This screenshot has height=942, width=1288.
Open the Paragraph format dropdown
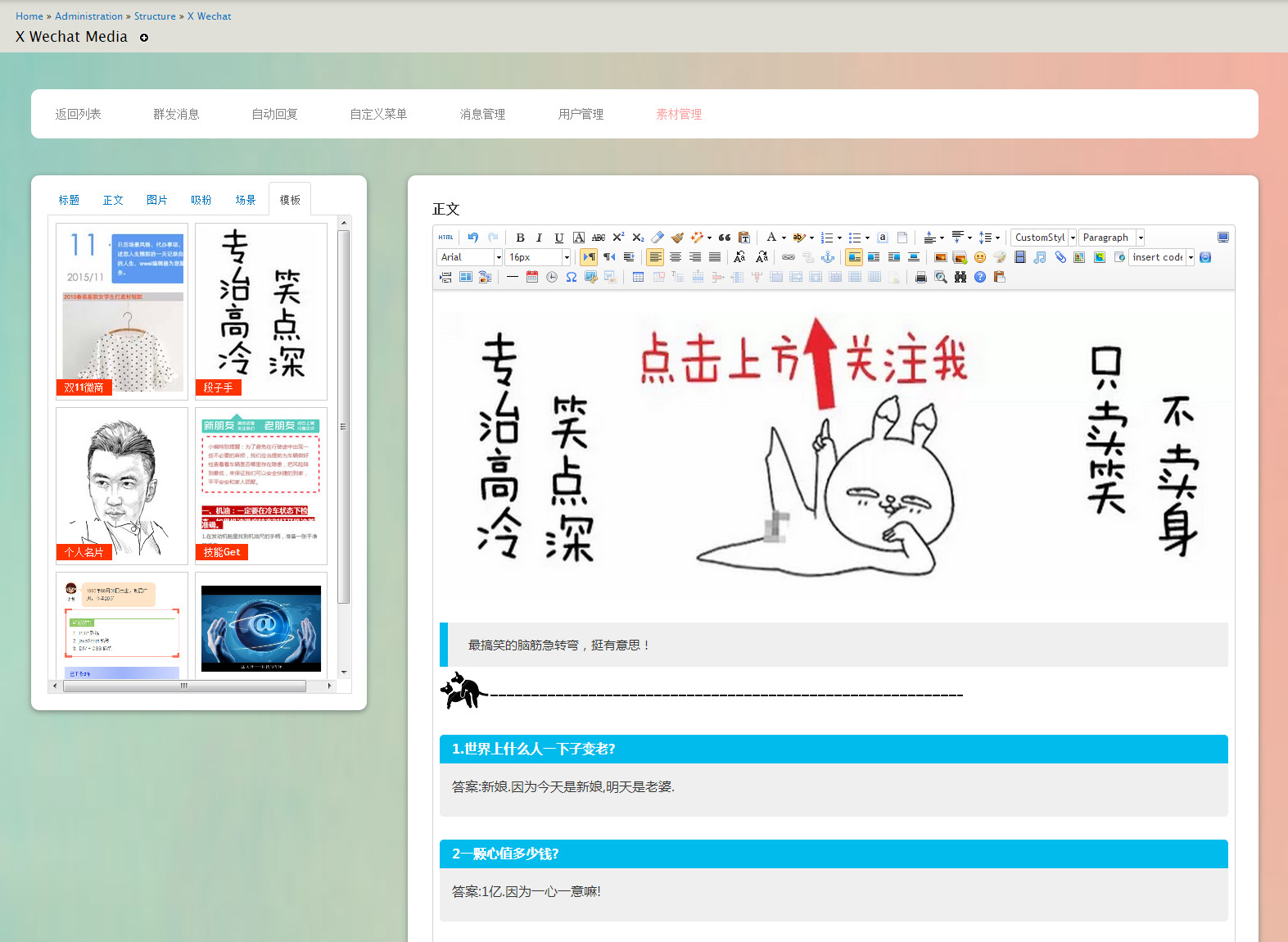[1111, 238]
